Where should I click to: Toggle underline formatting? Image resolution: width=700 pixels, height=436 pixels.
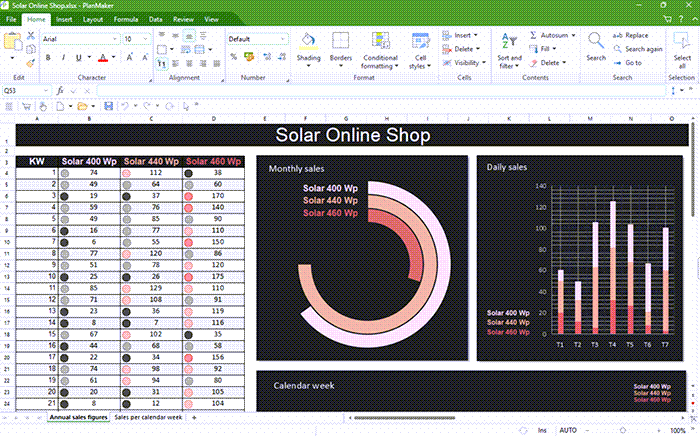(77, 57)
